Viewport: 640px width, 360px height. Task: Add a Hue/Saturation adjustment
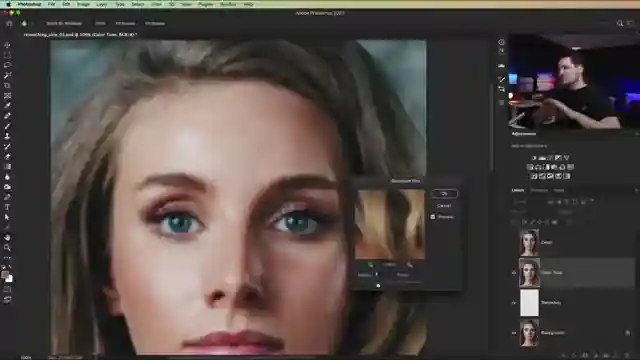530,167
